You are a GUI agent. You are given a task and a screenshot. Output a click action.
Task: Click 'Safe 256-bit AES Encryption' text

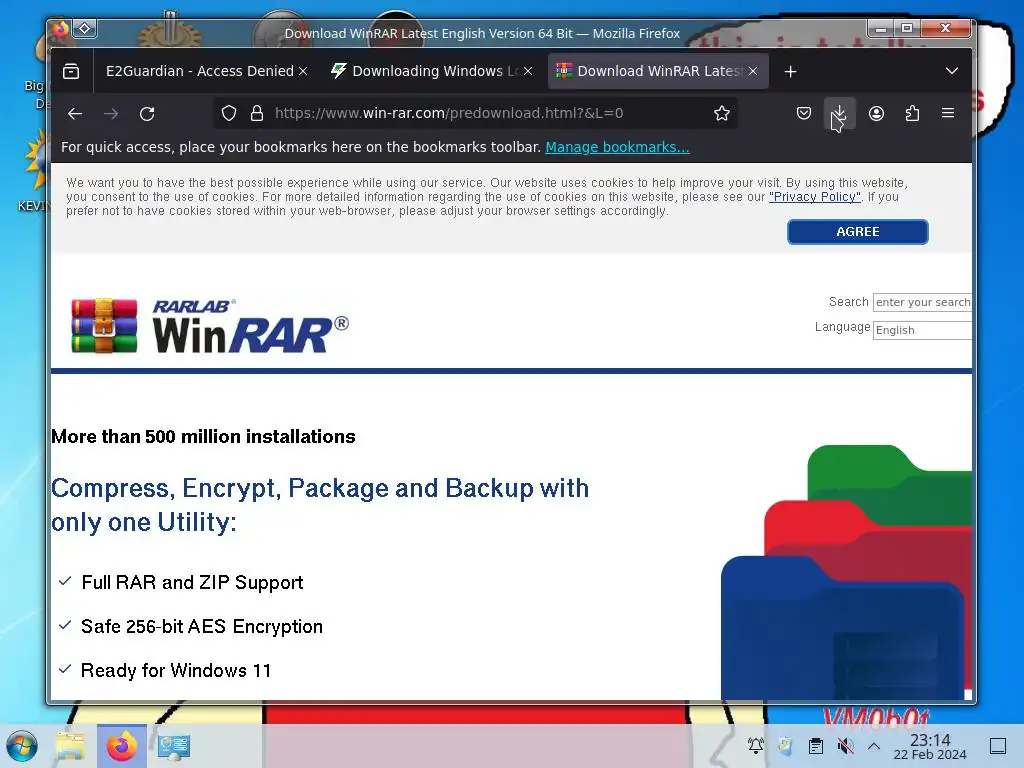click(202, 626)
